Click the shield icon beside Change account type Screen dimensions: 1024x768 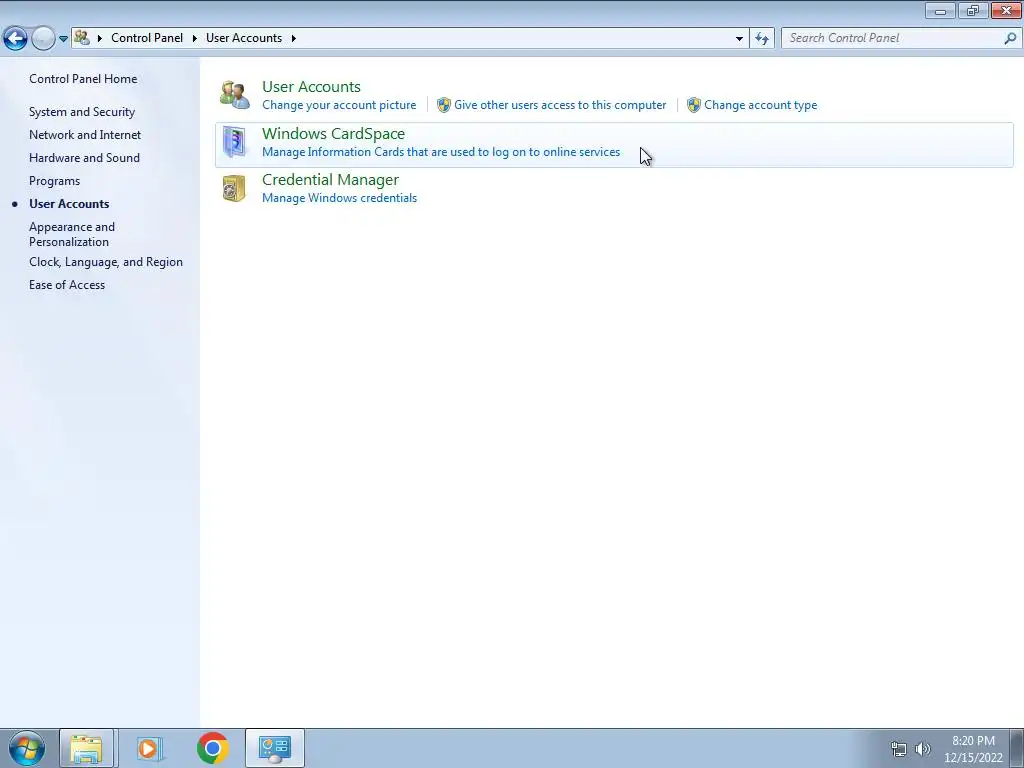click(694, 105)
